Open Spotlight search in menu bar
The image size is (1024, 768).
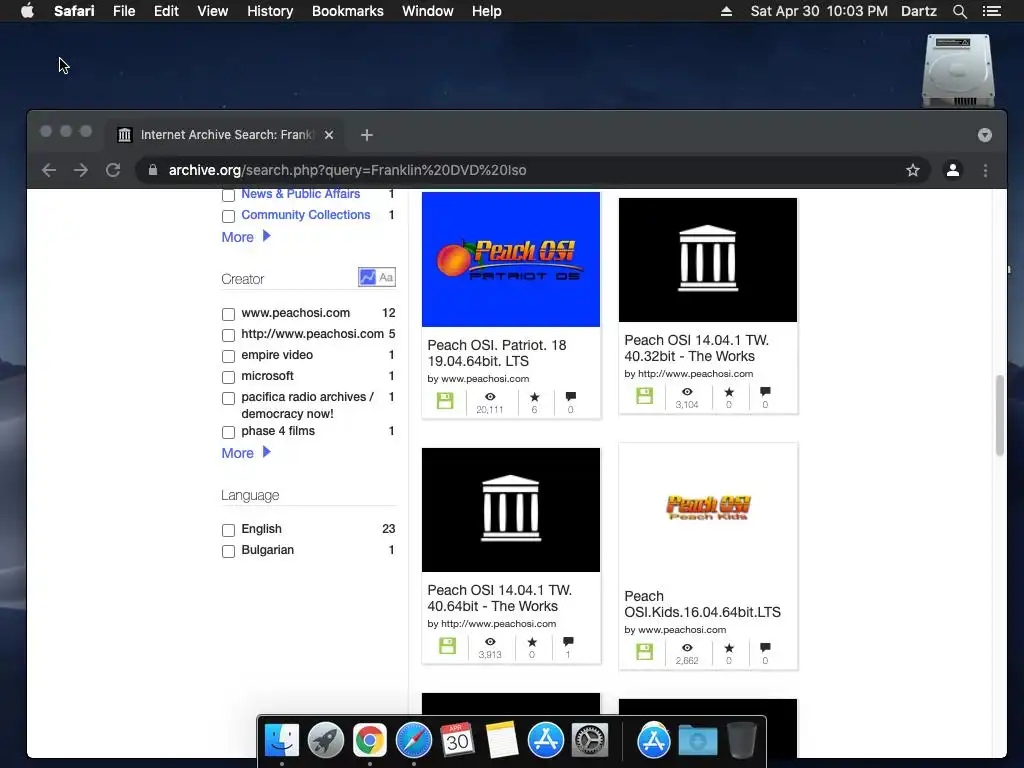point(959,11)
